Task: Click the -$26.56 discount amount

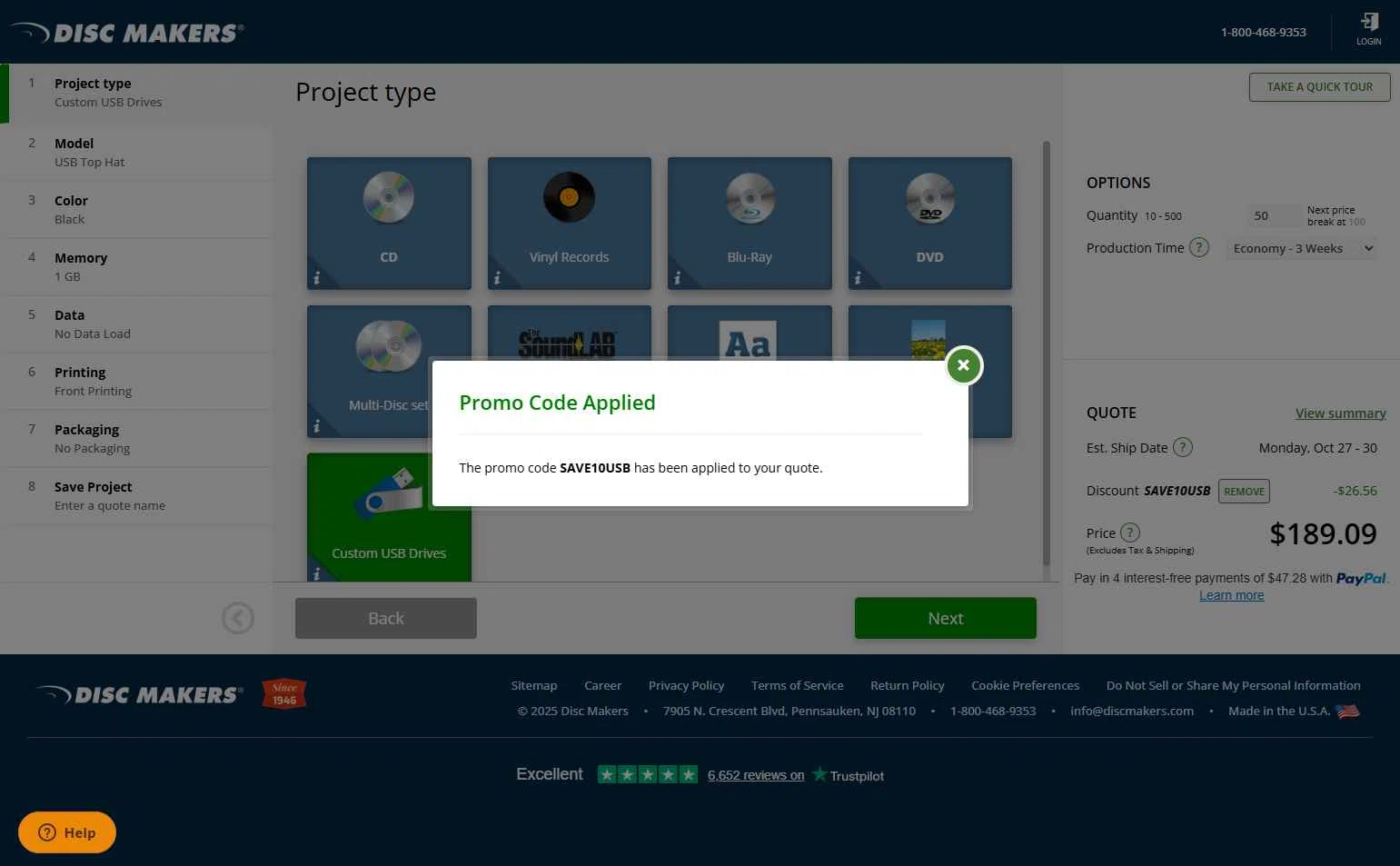Action: click(x=1355, y=491)
